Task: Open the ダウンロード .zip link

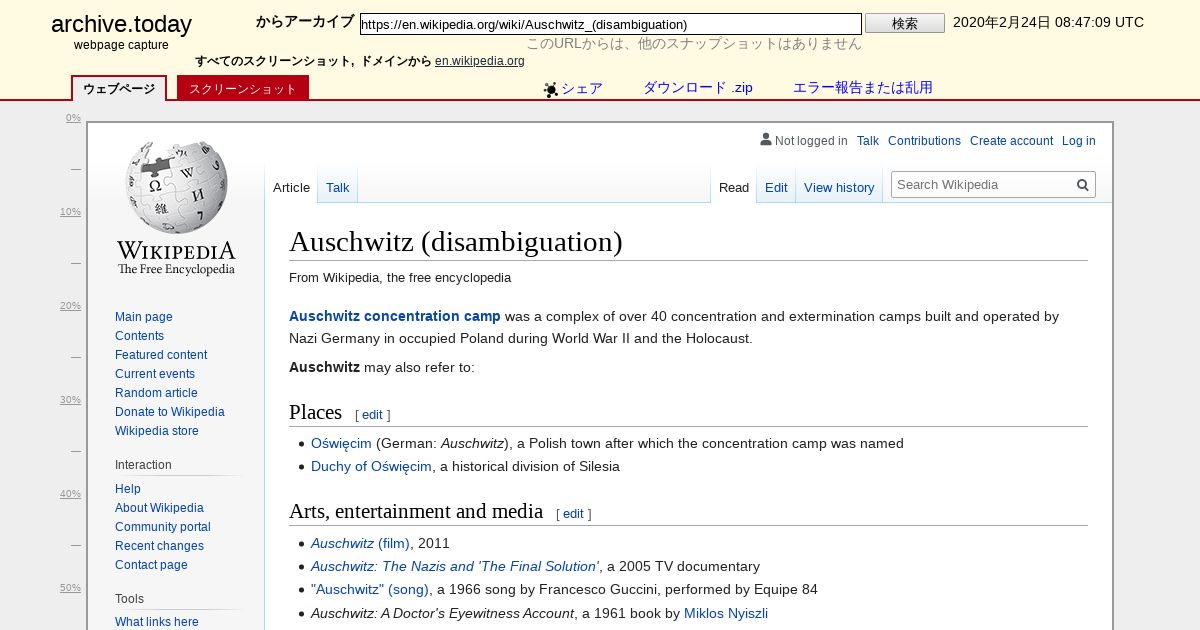Action: (698, 88)
